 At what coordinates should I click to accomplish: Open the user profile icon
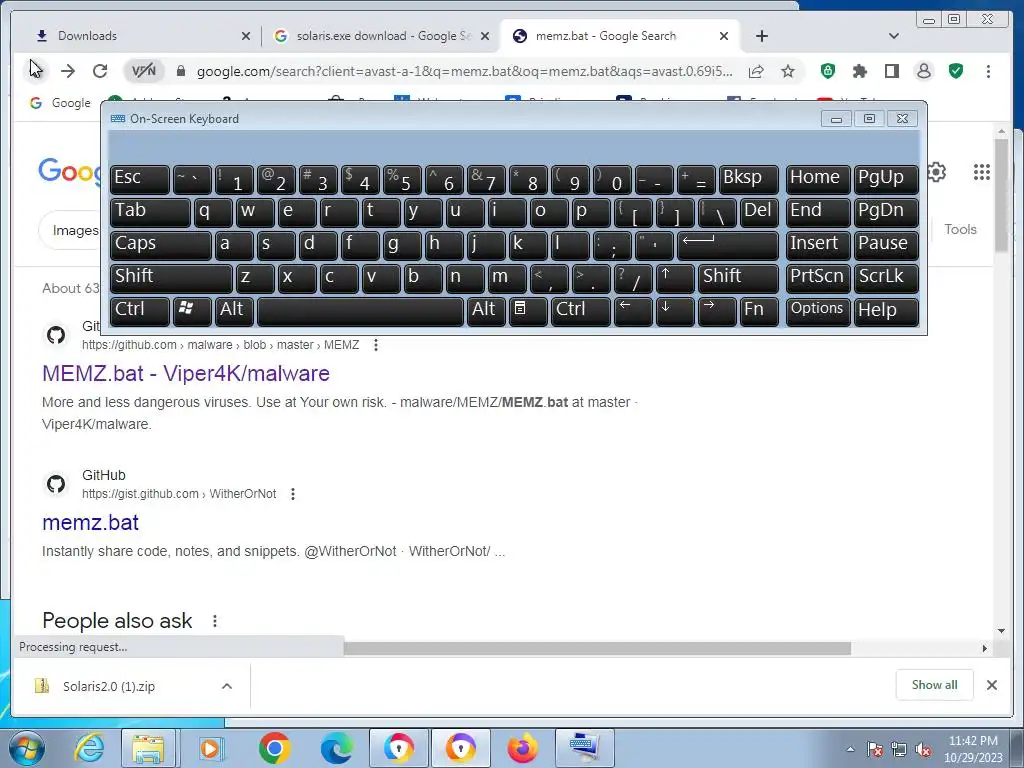923,71
